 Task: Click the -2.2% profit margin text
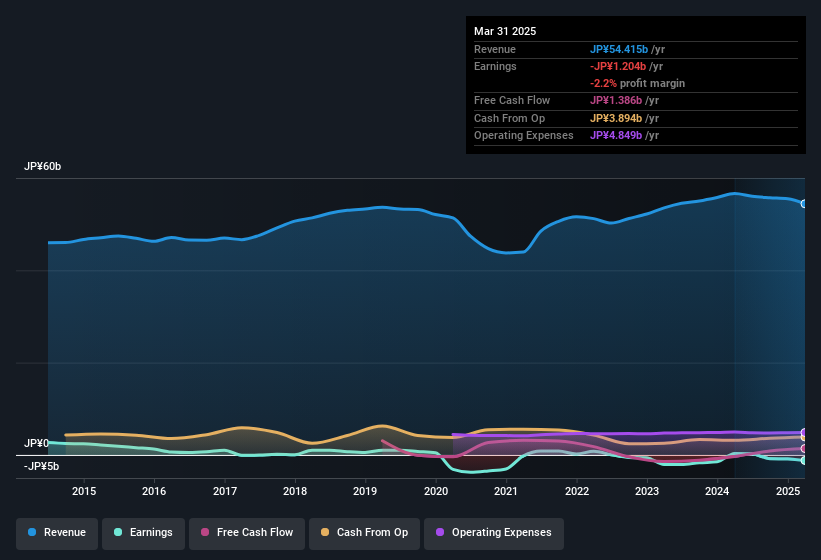point(637,83)
